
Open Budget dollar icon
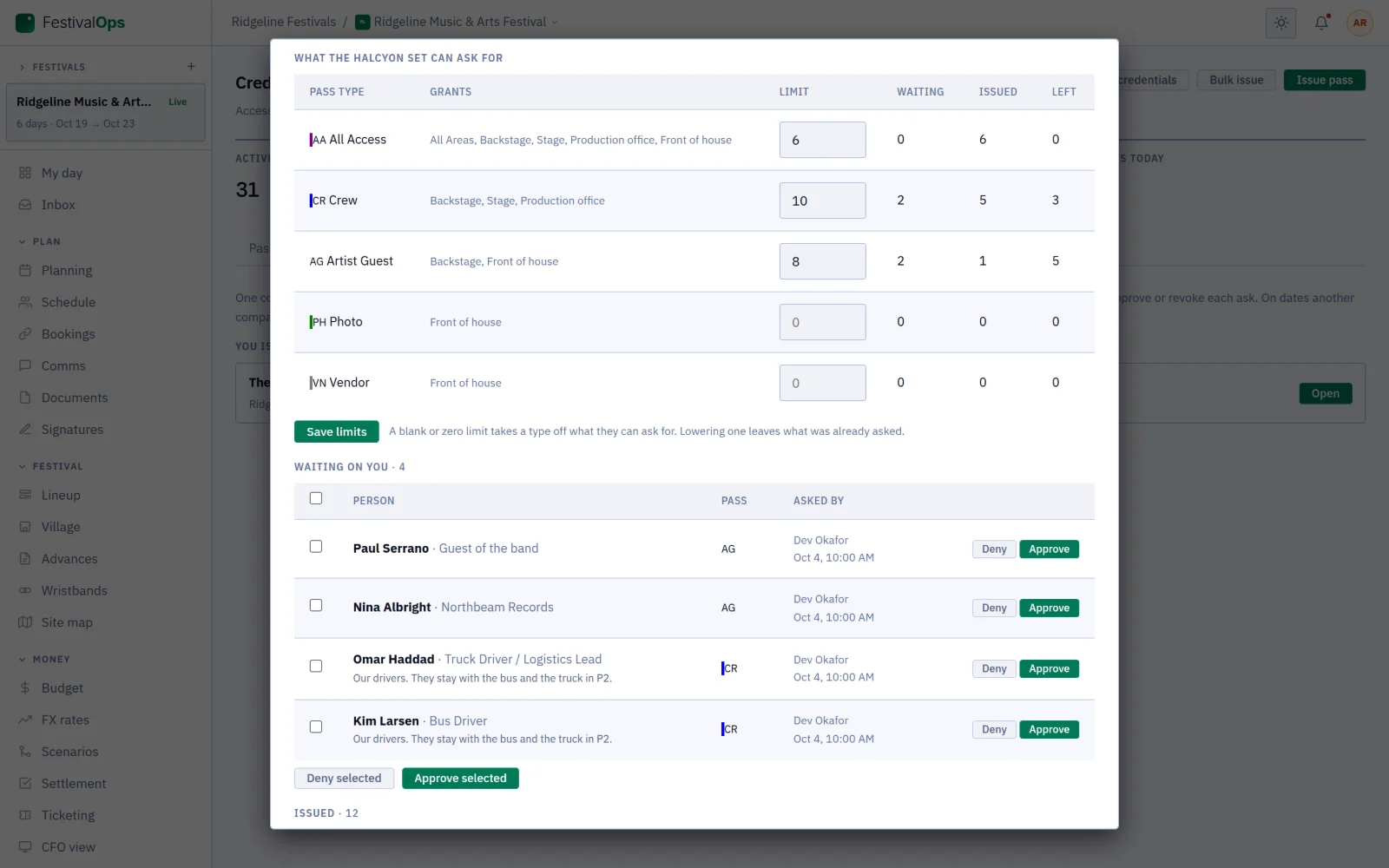[25, 687]
